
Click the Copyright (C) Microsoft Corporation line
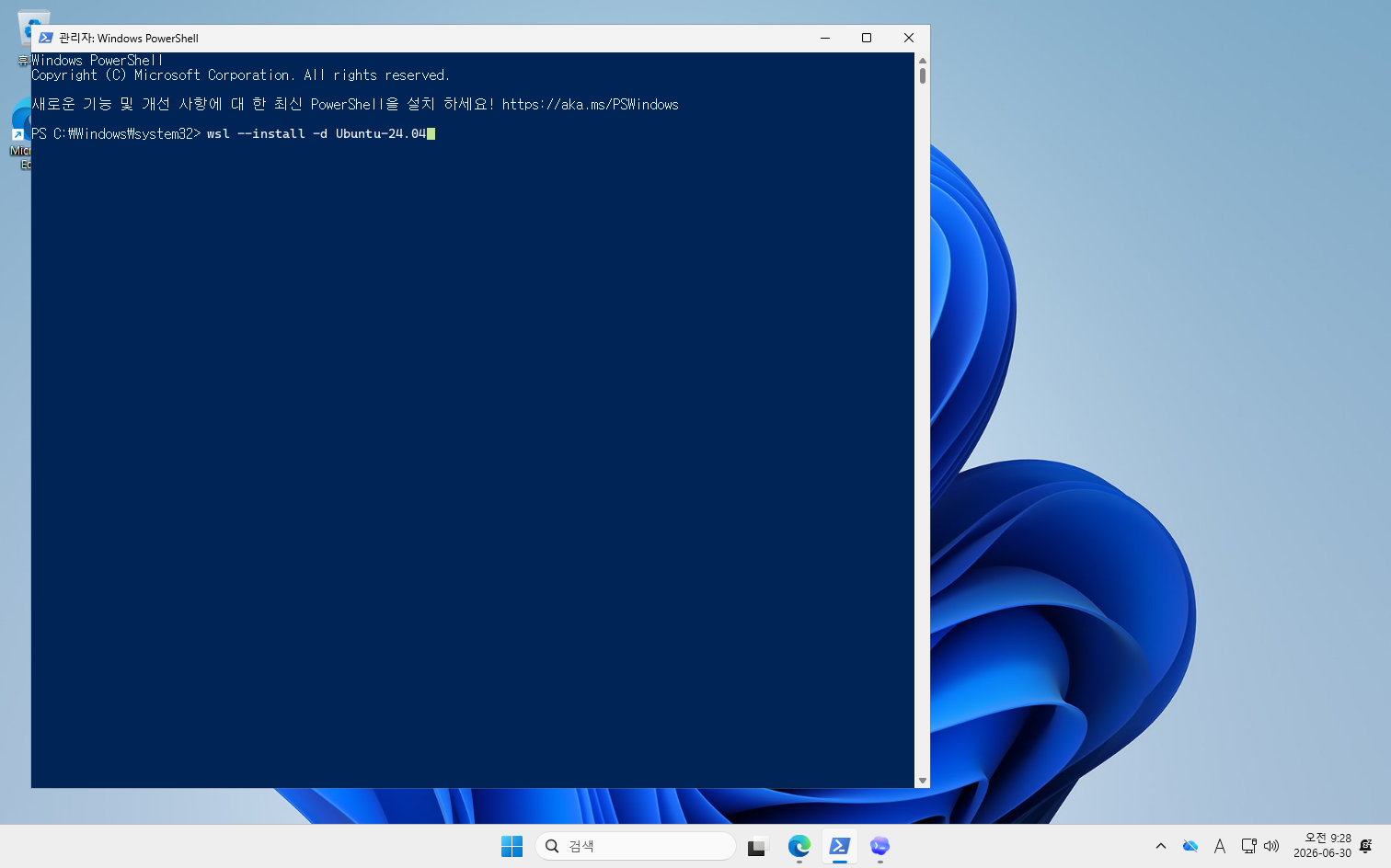240,75
